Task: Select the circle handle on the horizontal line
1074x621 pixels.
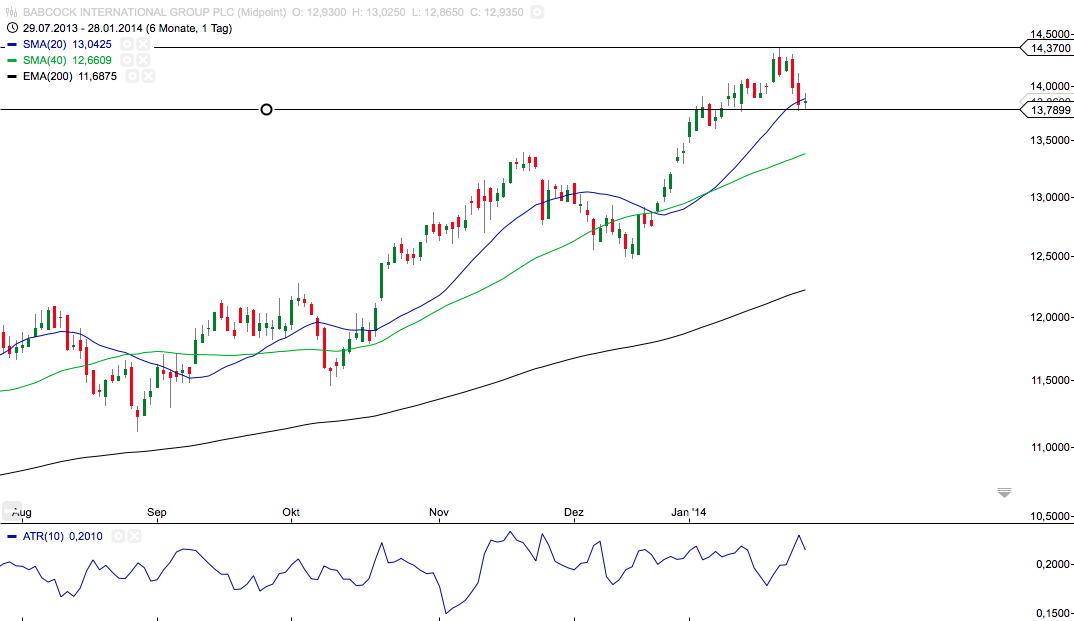Action: pyautogui.click(x=266, y=110)
